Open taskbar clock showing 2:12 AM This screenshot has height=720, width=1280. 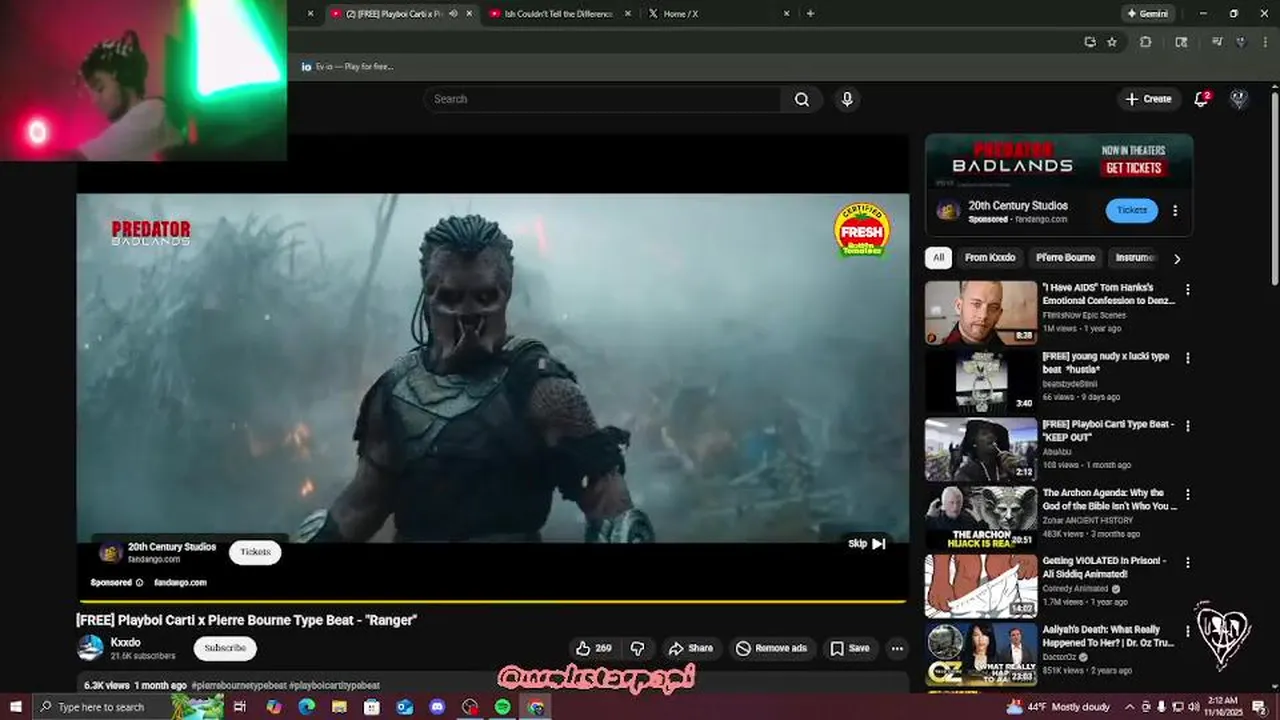[1222, 707]
